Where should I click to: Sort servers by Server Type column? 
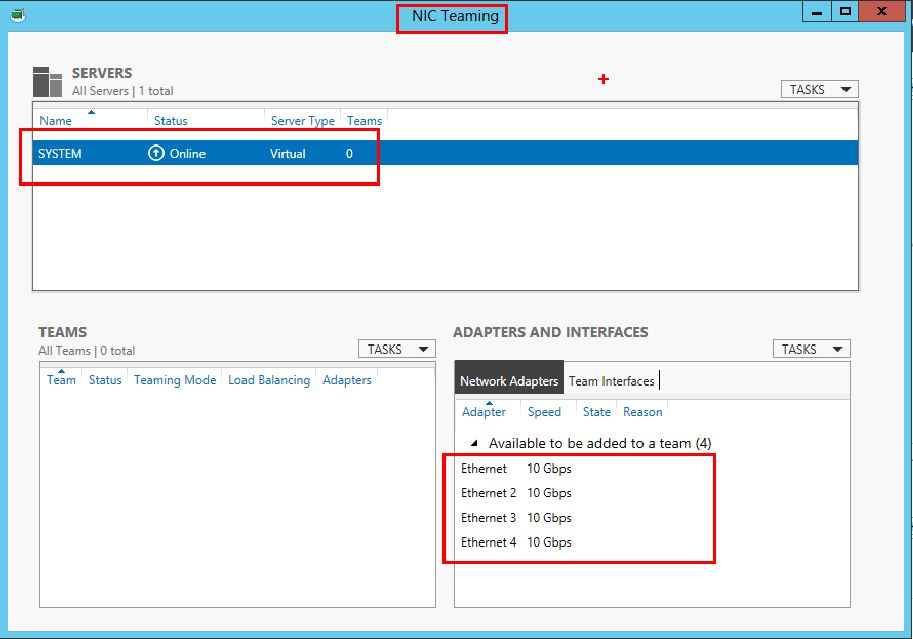pyautogui.click(x=302, y=121)
